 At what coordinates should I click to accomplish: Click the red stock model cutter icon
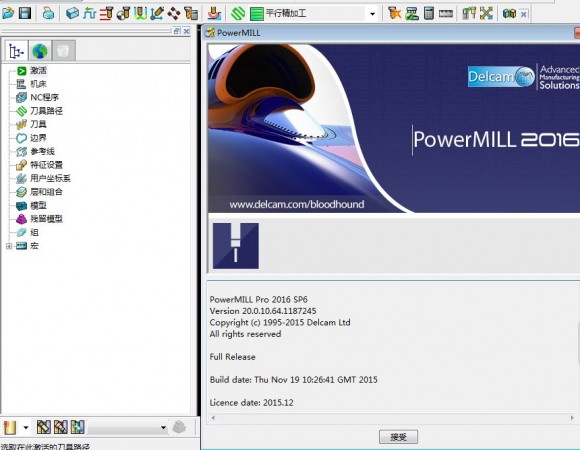point(214,14)
